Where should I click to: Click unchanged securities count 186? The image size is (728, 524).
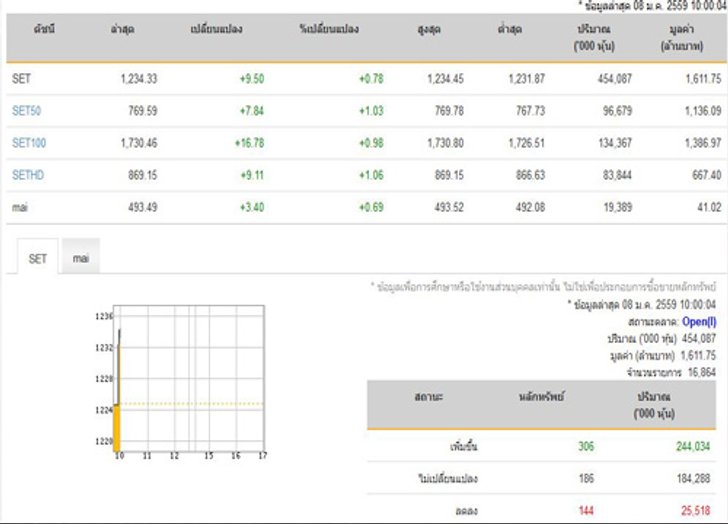coord(586,478)
